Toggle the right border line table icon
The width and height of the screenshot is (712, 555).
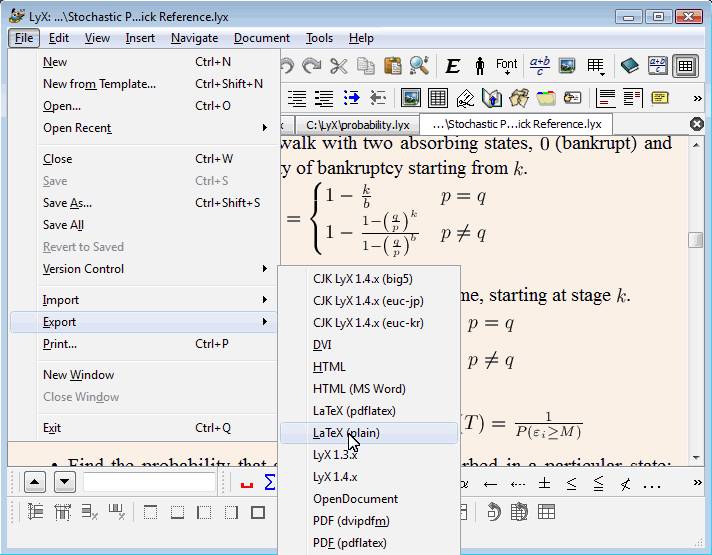[231, 512]
